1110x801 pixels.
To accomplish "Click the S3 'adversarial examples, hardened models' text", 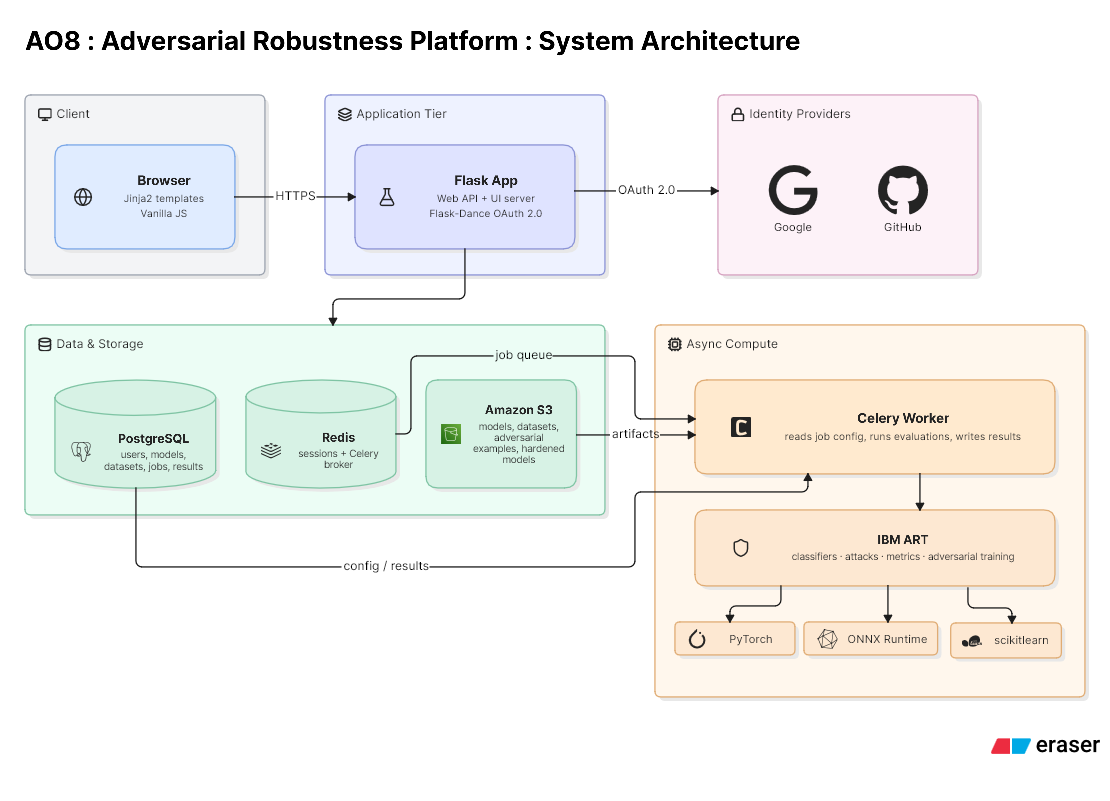I will click(519, 449).
